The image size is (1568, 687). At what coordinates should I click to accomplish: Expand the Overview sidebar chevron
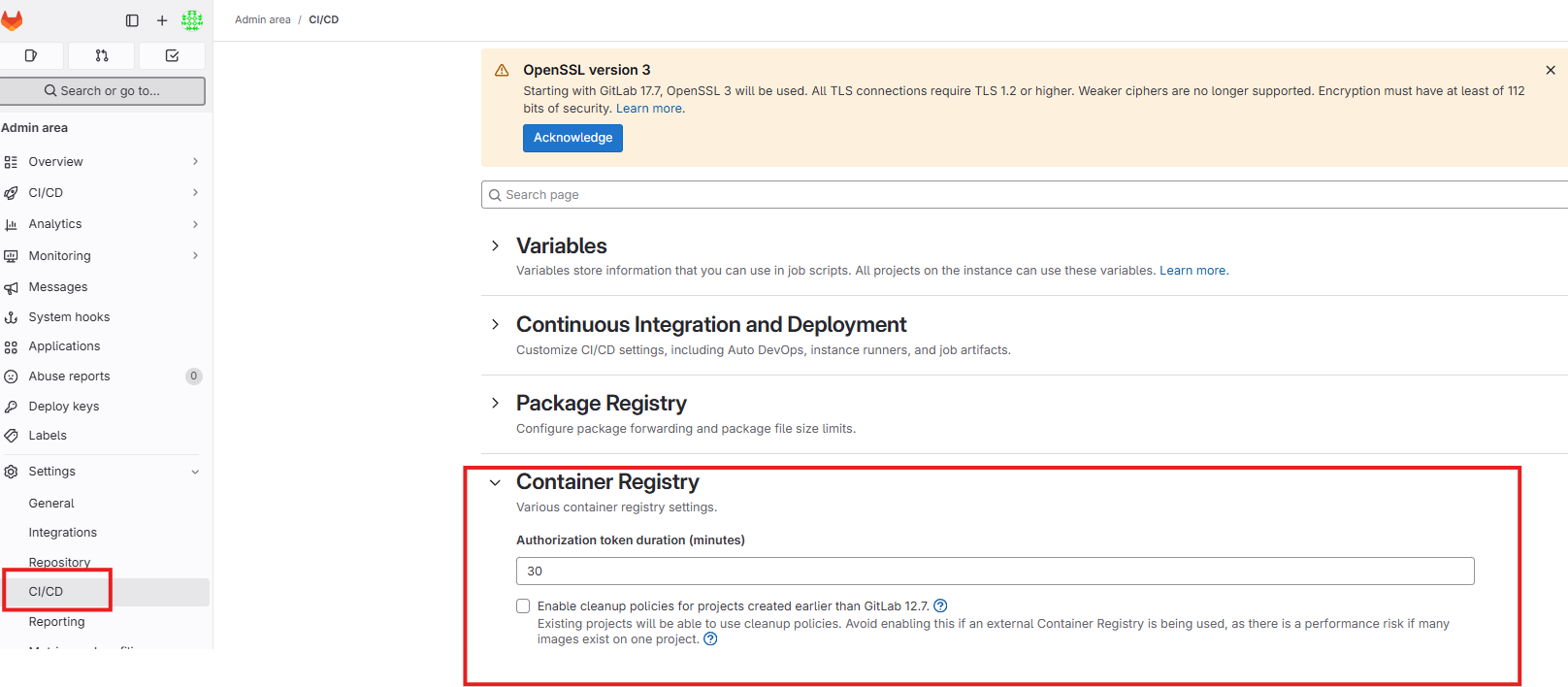[x=195, y=162]
